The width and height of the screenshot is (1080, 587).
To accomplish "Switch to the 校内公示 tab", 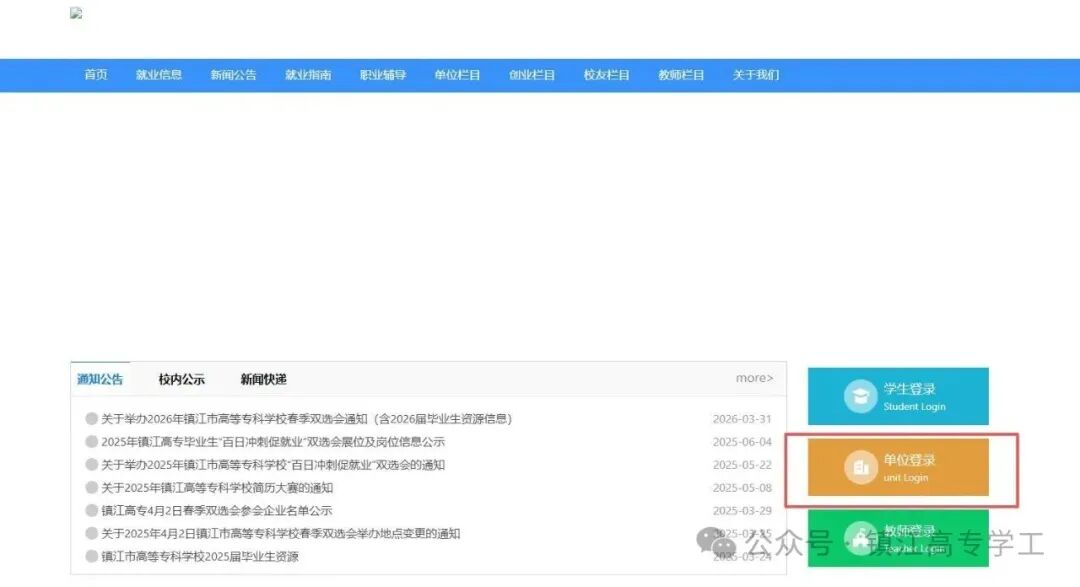I will 181,379.
